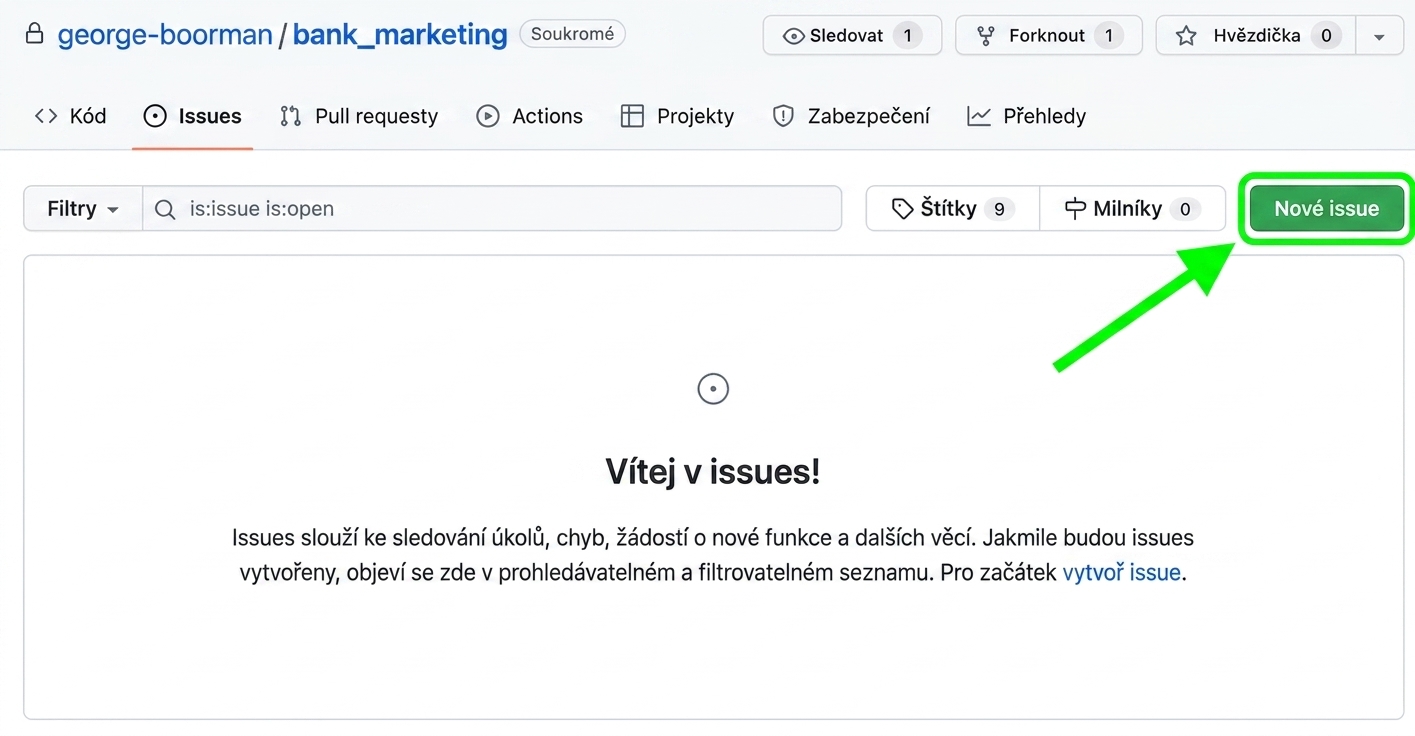Expand the star lists dropdown arrow
This screenshot has width=1415, height=736.
point(1380,36)
